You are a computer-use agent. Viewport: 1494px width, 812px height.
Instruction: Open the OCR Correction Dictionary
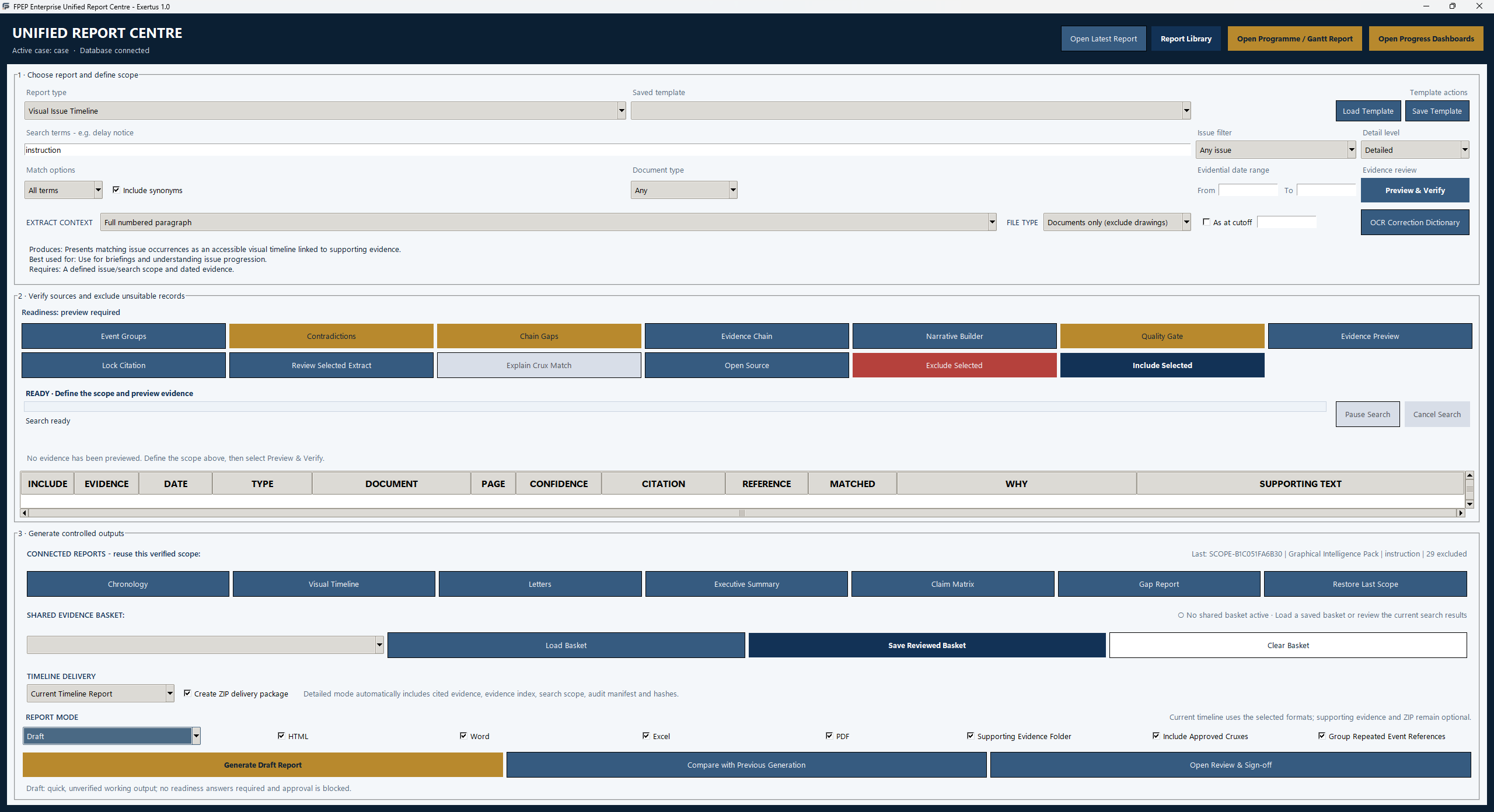(x=1415, y=222)
